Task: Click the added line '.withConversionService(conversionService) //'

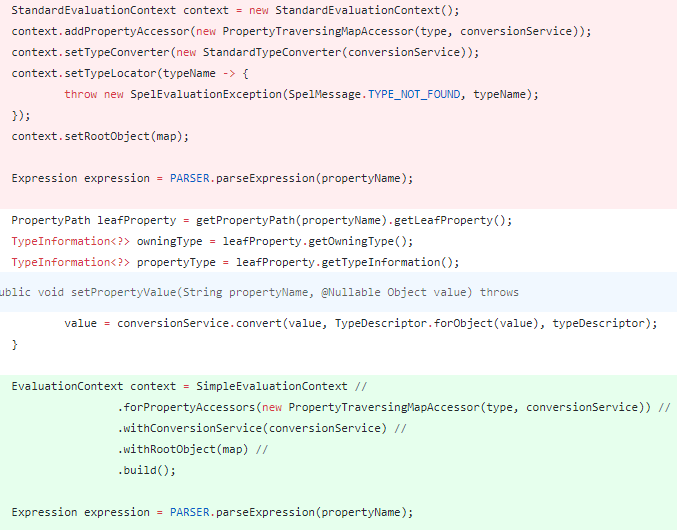Action: click(x=262, y=428)
